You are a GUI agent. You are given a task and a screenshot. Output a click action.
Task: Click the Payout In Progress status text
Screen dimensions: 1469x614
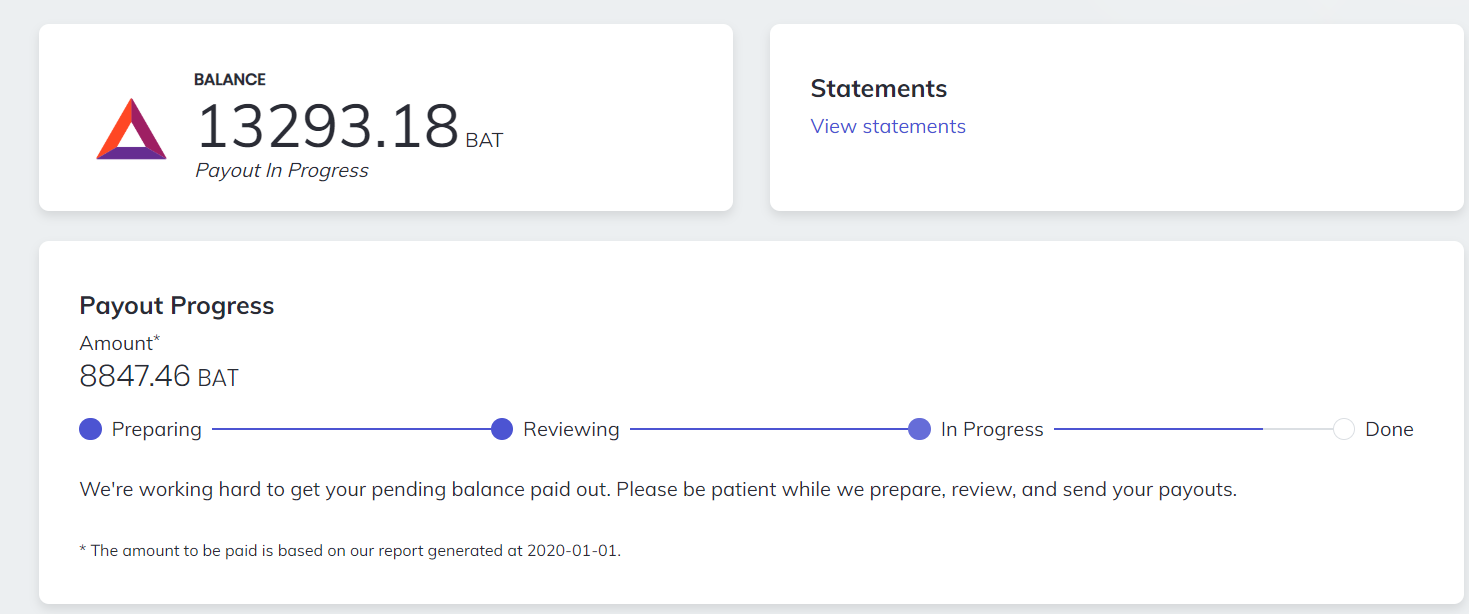tap(282, 171)
